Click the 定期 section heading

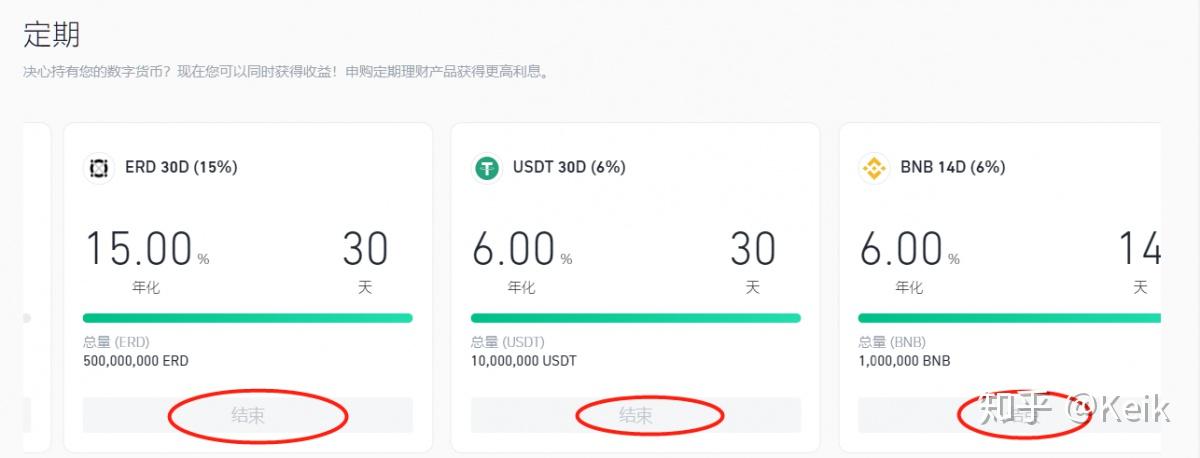click(x=51, y=35)
